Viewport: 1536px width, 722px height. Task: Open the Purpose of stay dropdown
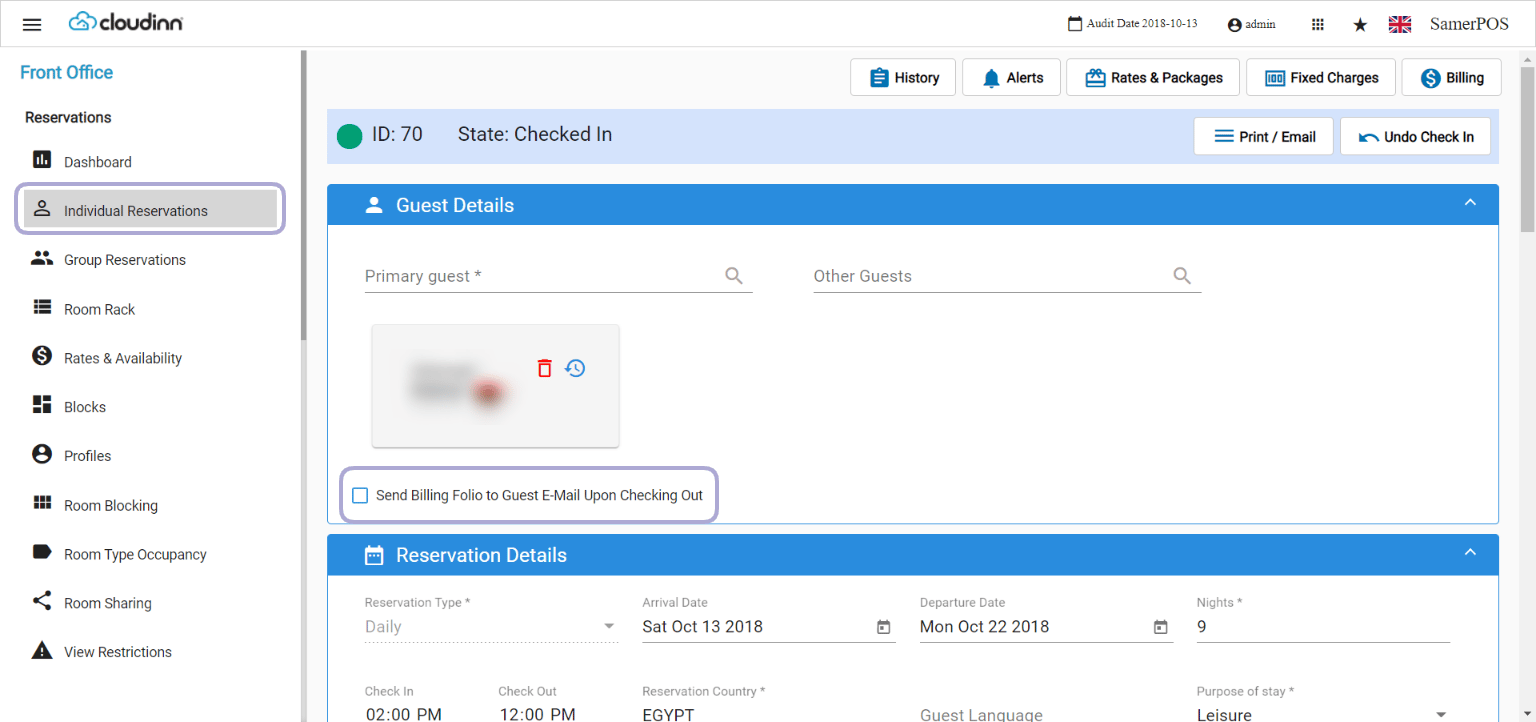pos(1323,714)
